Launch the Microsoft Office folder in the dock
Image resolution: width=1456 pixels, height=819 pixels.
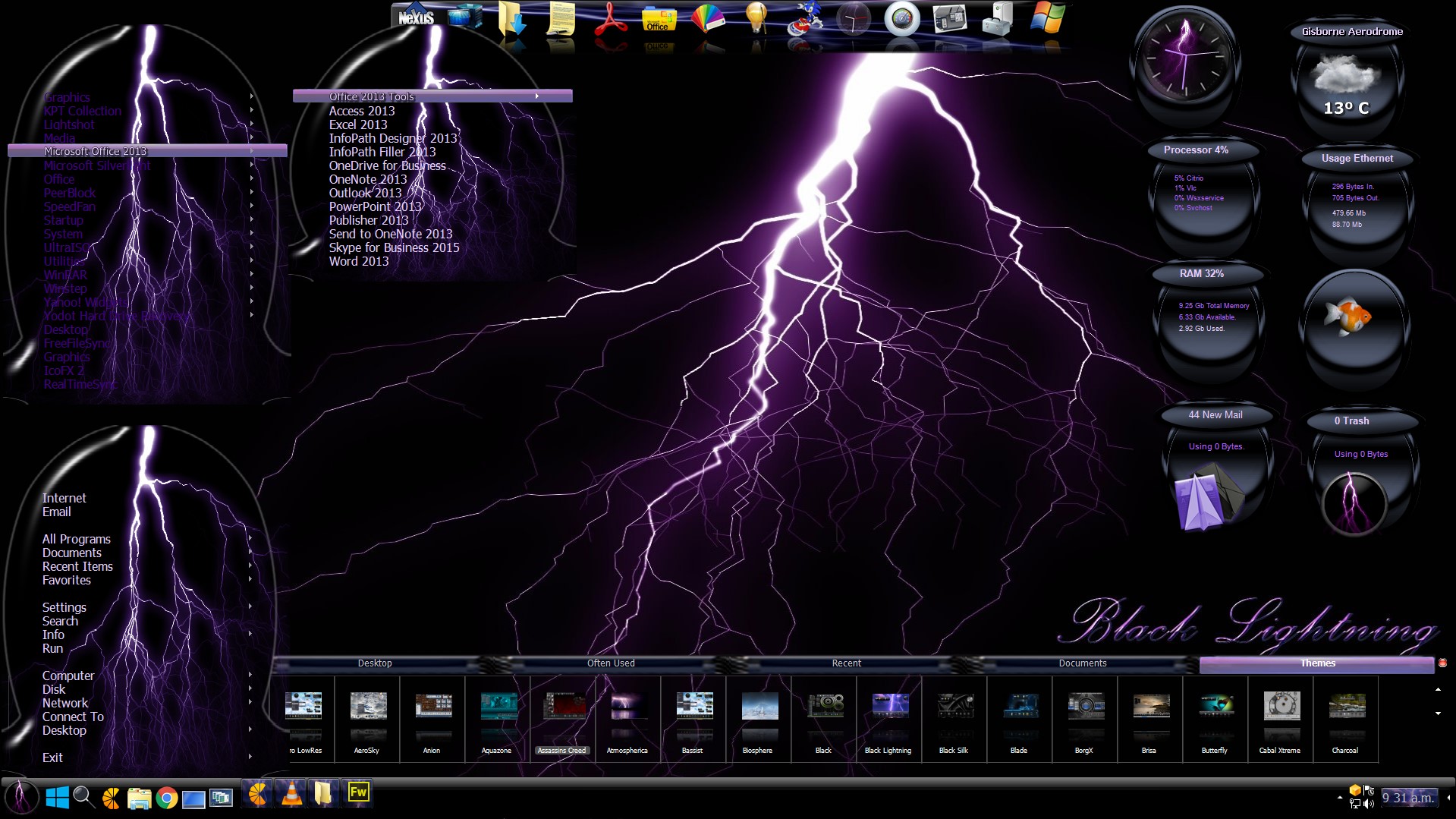(x=658, y=20)
